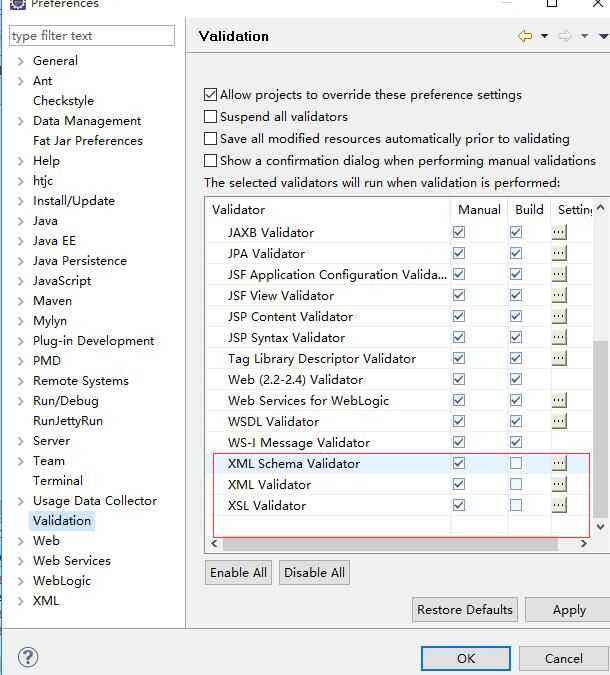610x675 pixels.
Task: Click the Help question mark icon
Action: point(28,657)
